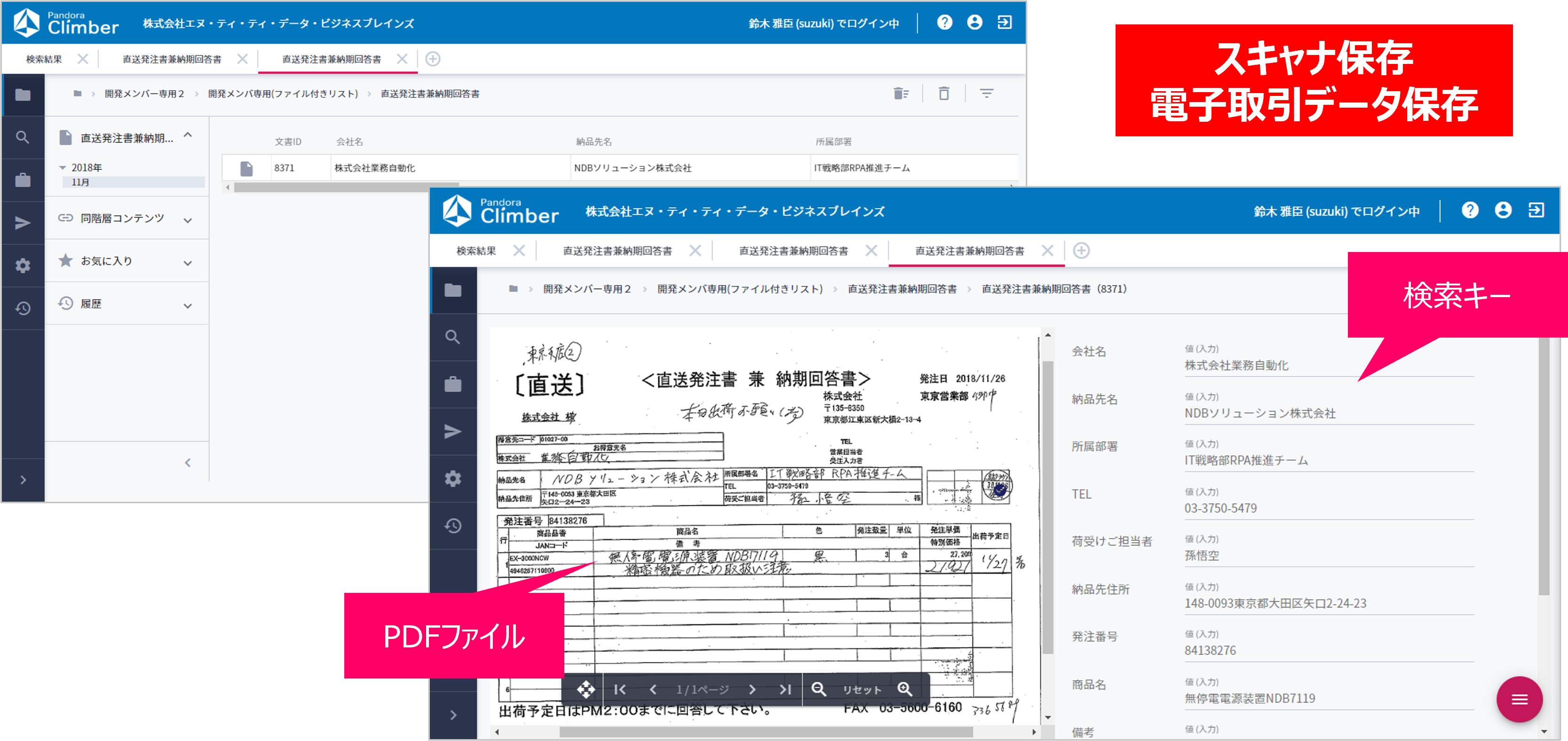Viewport: 1568px width, 741px height.
Task: Open search icon in back window sidebar
Action: 23,137
